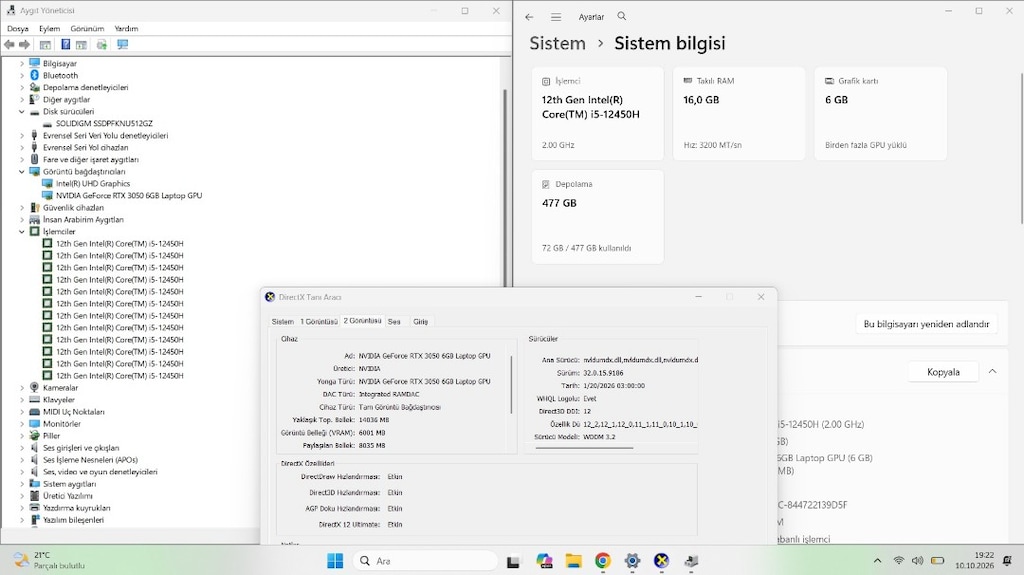Click the Piller battery icon in the tree
Screen dimensions: 1024x575
click(35, 435)
